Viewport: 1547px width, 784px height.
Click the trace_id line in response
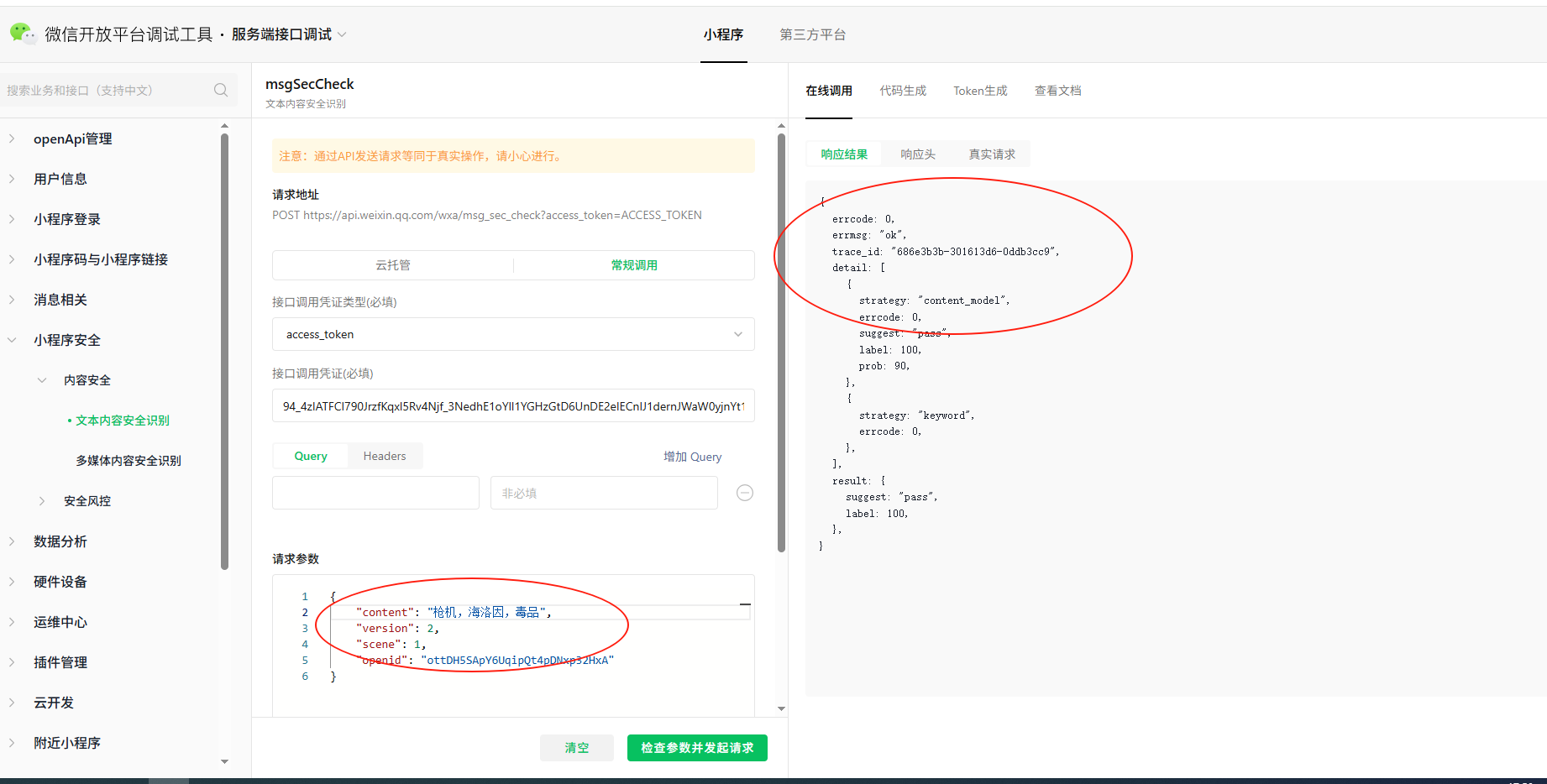pyautogui.click(x=946, y=251)
